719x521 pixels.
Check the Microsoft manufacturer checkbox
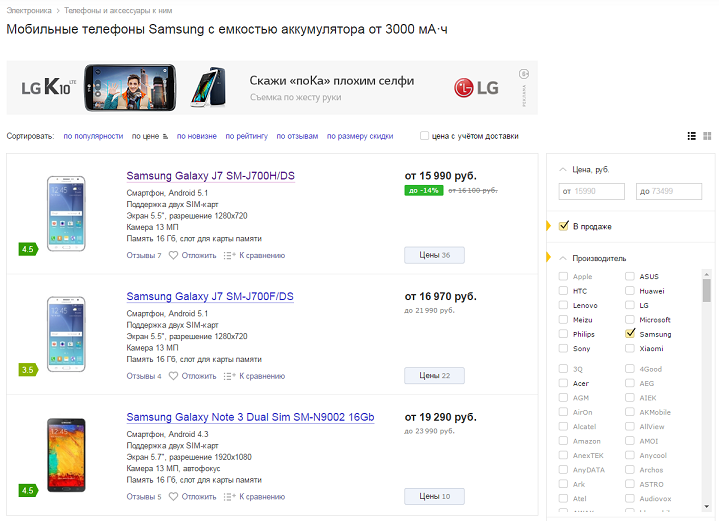[x=630, y=319]
